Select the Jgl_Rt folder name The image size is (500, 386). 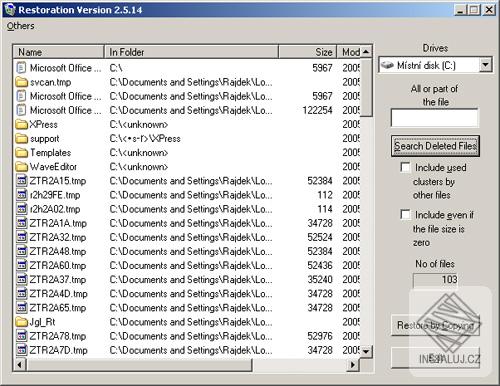pyautogui.click(x=42, y=322)
